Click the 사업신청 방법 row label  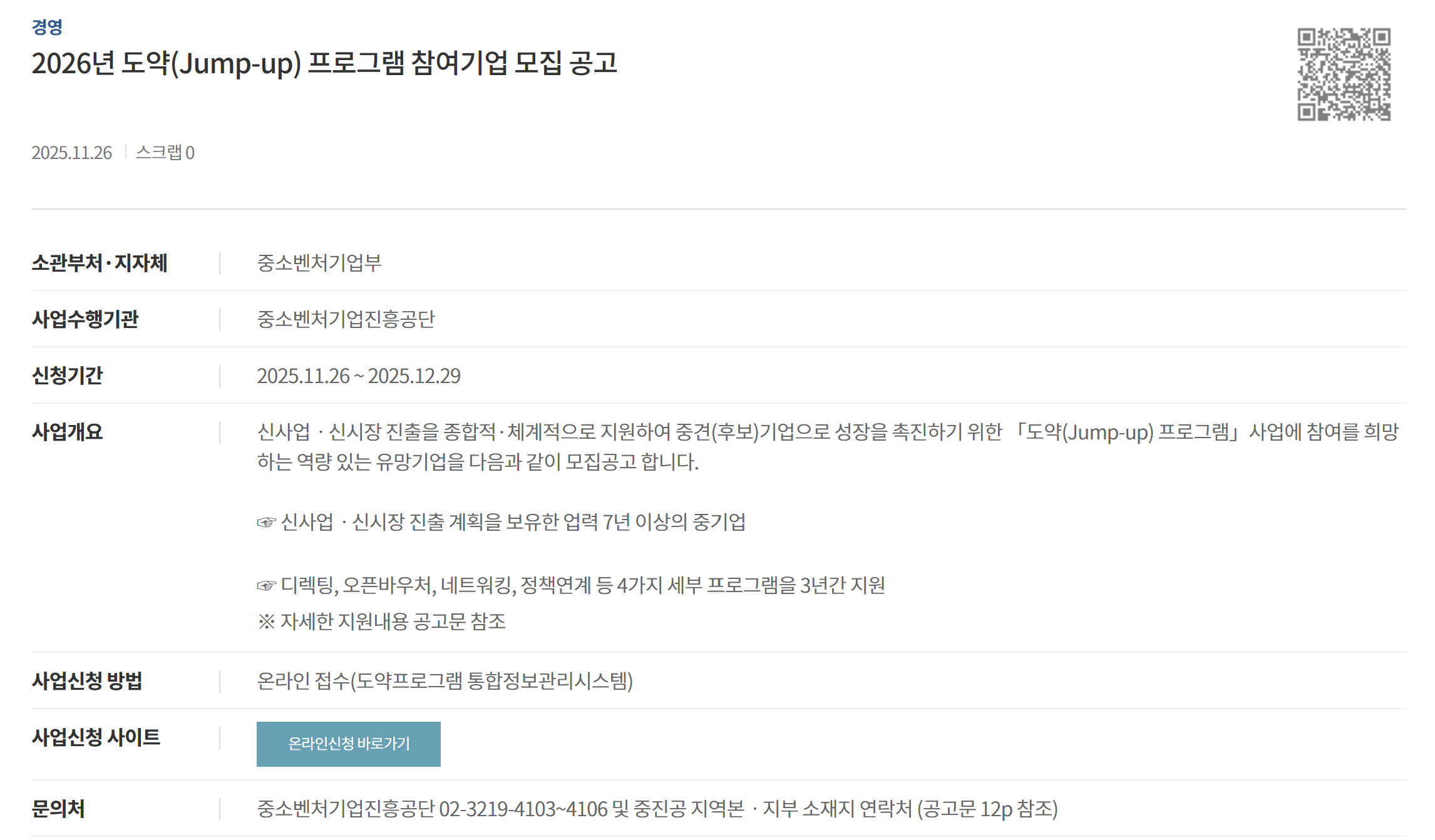click(87, 681)
